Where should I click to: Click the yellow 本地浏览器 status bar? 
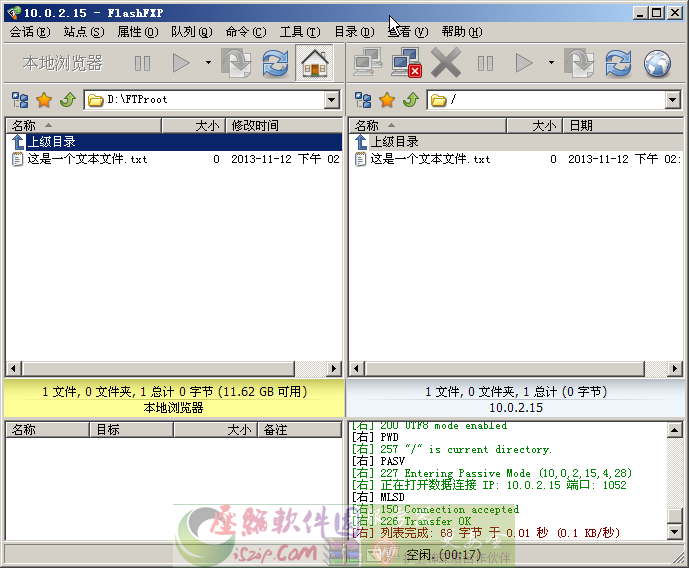pos(174,399)
